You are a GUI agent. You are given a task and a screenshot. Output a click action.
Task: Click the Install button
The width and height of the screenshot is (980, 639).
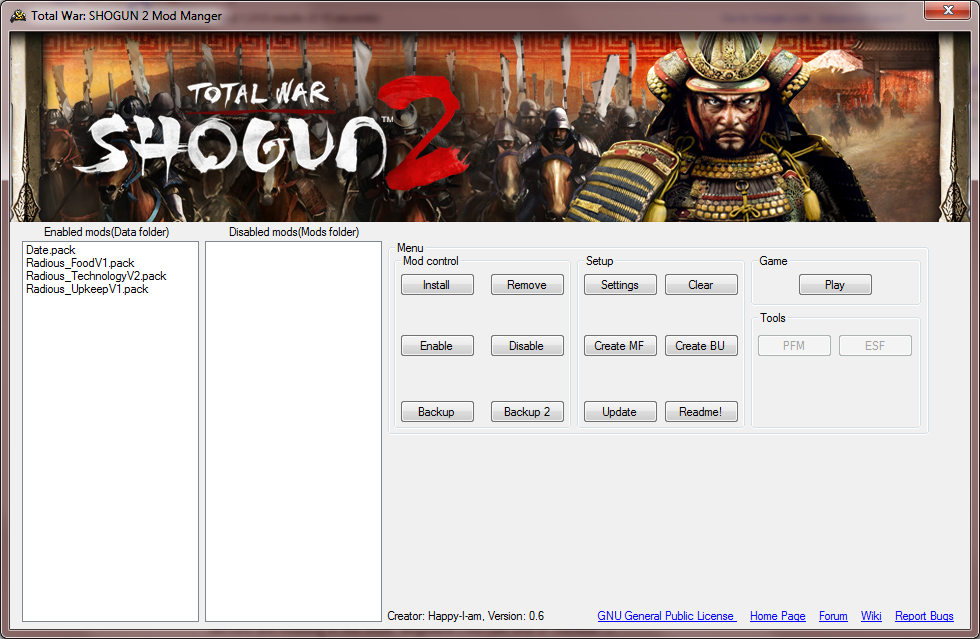pyautogui.click(x=437, y=284)
